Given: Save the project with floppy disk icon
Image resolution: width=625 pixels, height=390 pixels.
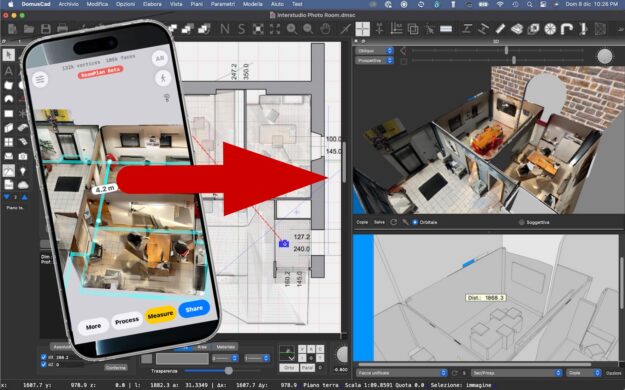Looking at the screenshot, I should (x=45, y=29).
